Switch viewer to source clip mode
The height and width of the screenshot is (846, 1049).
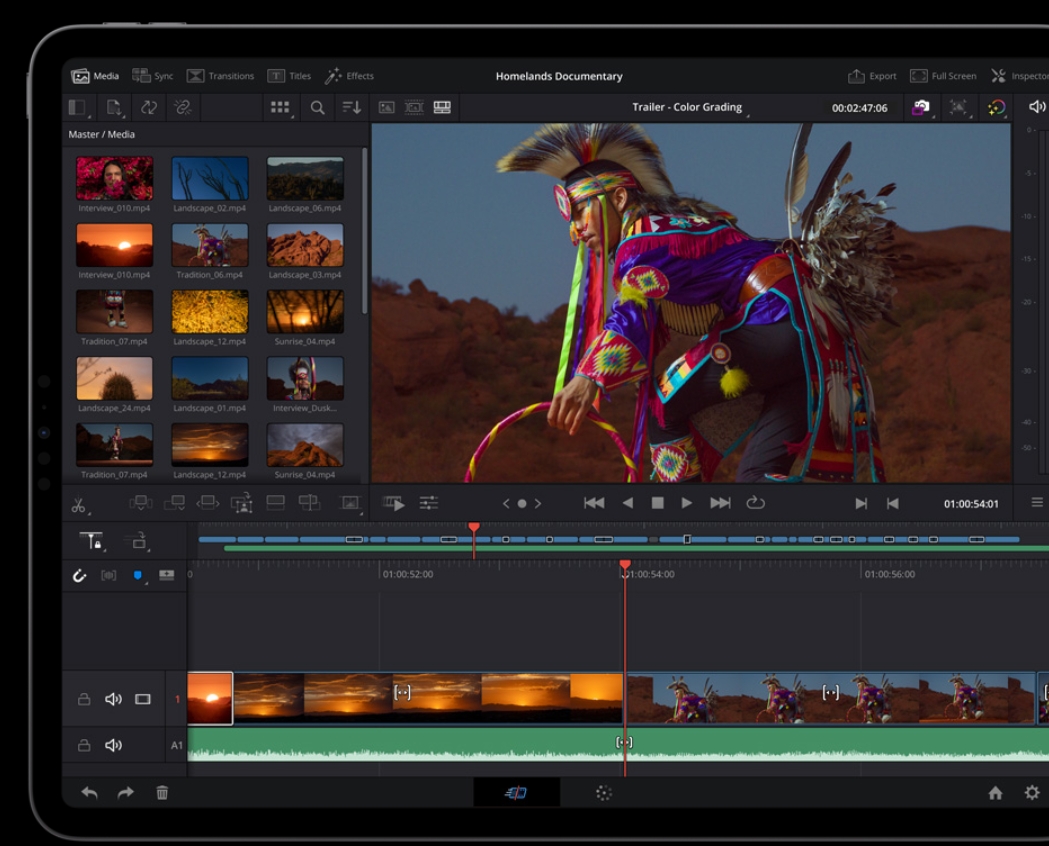click(x=387, y=108)
